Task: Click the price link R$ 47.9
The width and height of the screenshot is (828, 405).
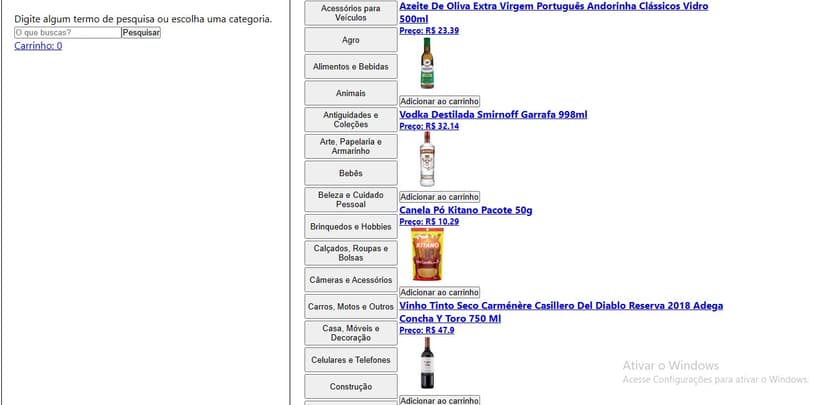Action: tap(427, 331)
